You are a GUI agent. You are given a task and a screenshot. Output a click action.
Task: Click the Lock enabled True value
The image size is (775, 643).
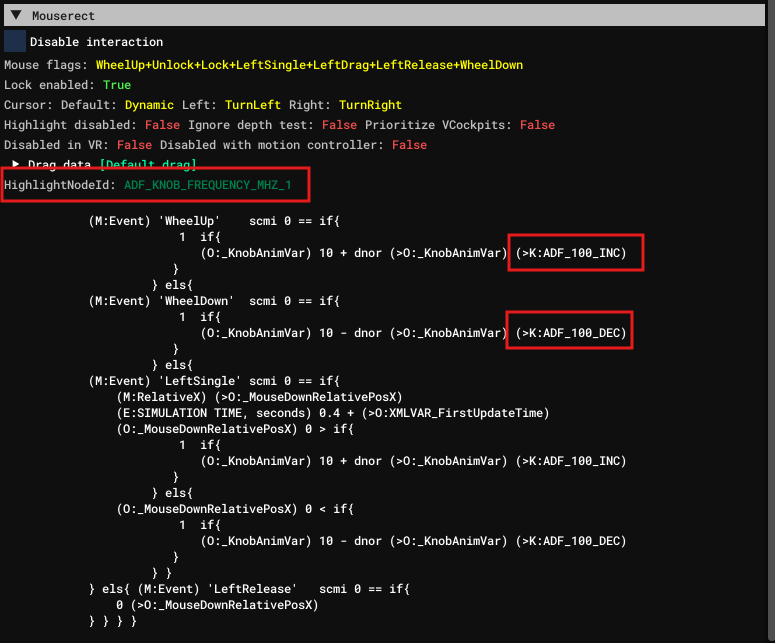click(x=116, y=85)
